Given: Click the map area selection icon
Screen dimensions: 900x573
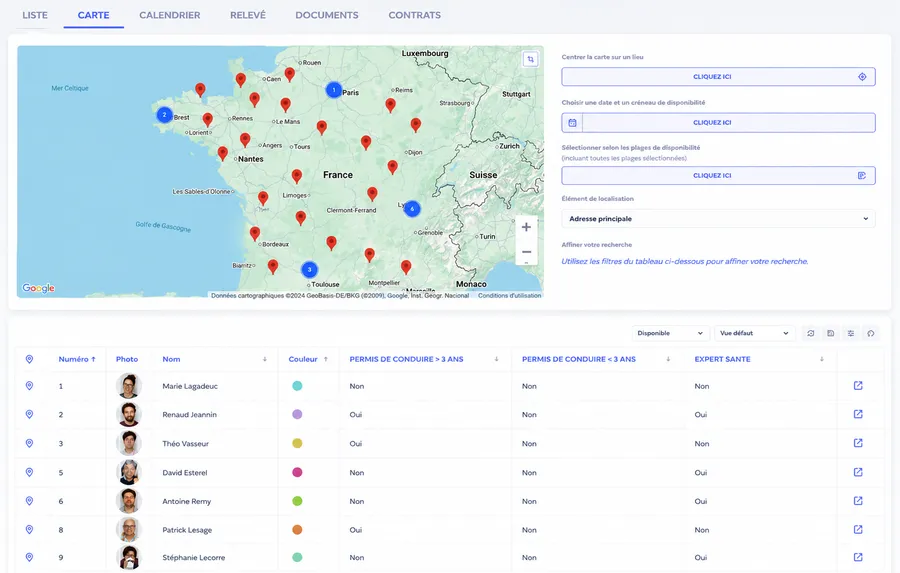Looking at the screenshot, I should click(x=530, y=59).
